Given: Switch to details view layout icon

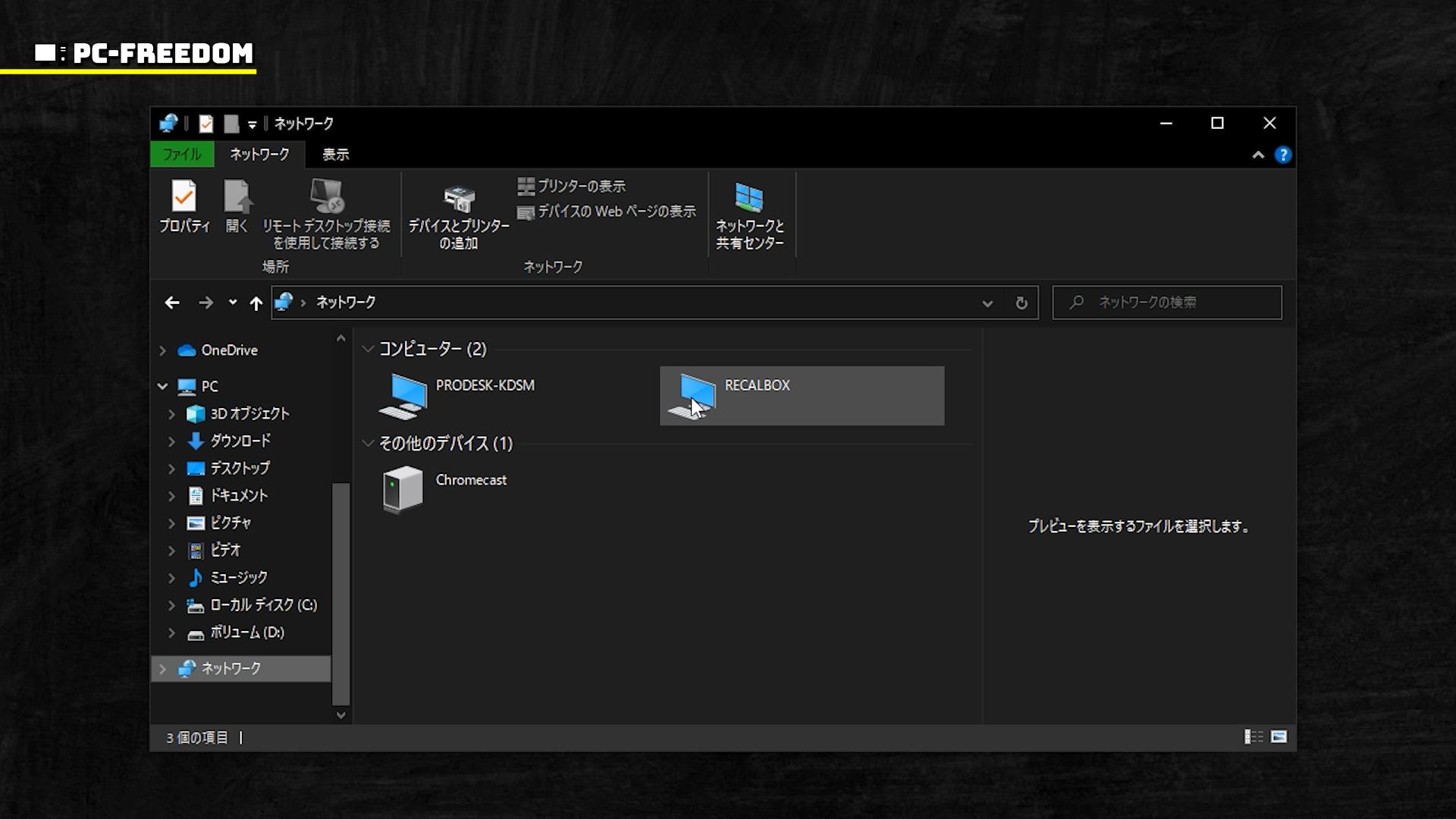Looking at the screenshot, I should coord(1253,737).
